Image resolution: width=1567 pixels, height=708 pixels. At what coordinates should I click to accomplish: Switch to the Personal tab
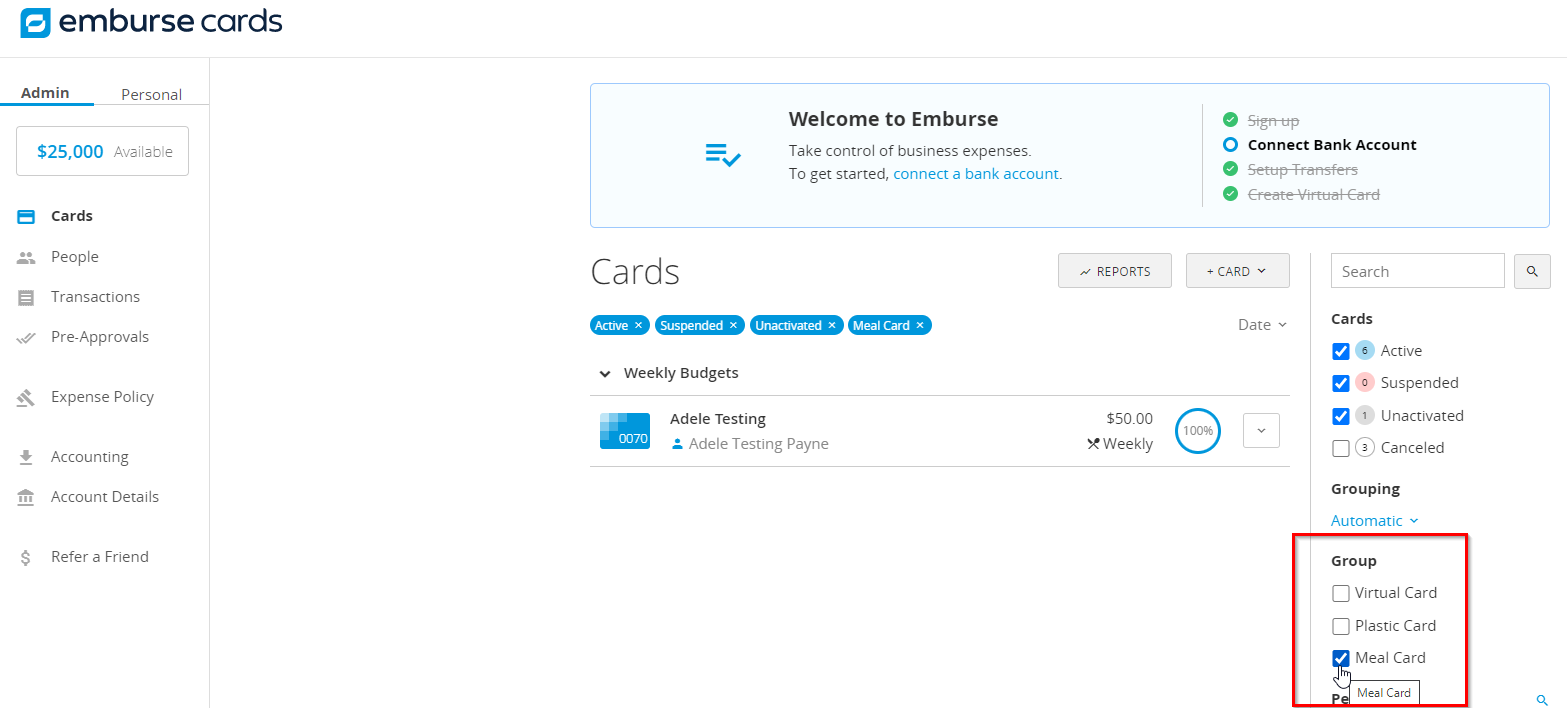151,95
